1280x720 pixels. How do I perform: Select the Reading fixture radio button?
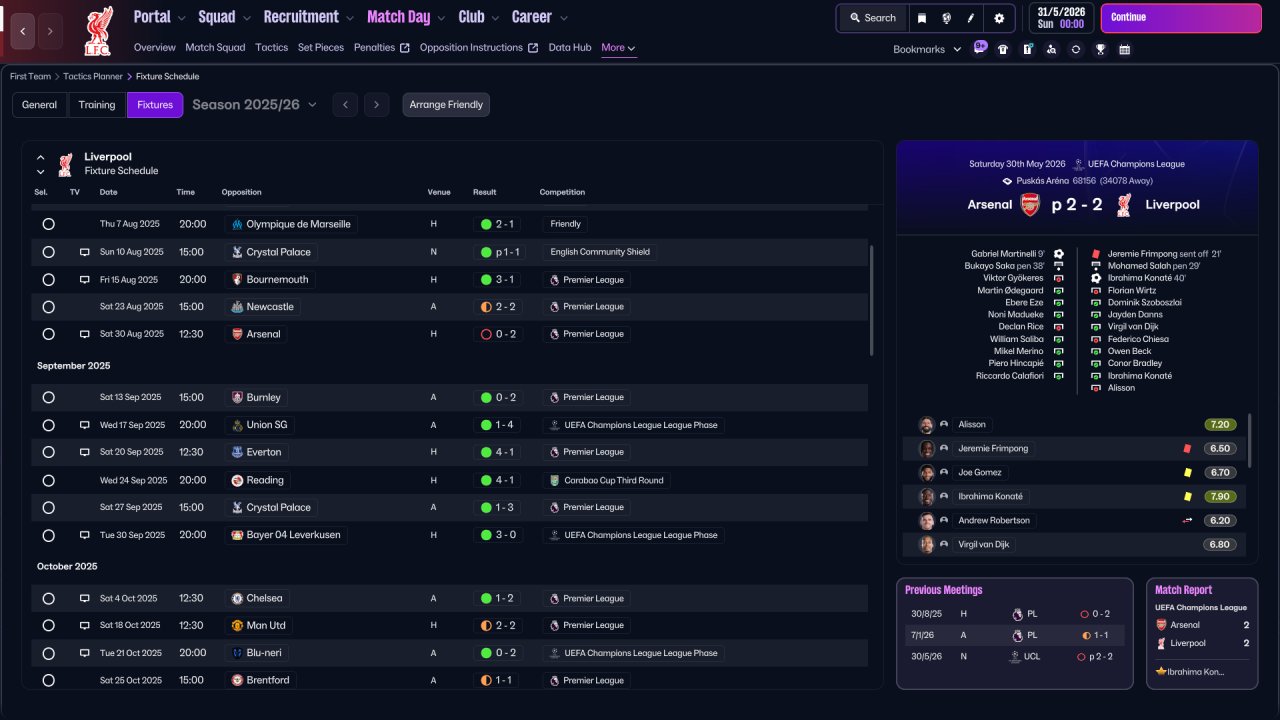(48, 480)
